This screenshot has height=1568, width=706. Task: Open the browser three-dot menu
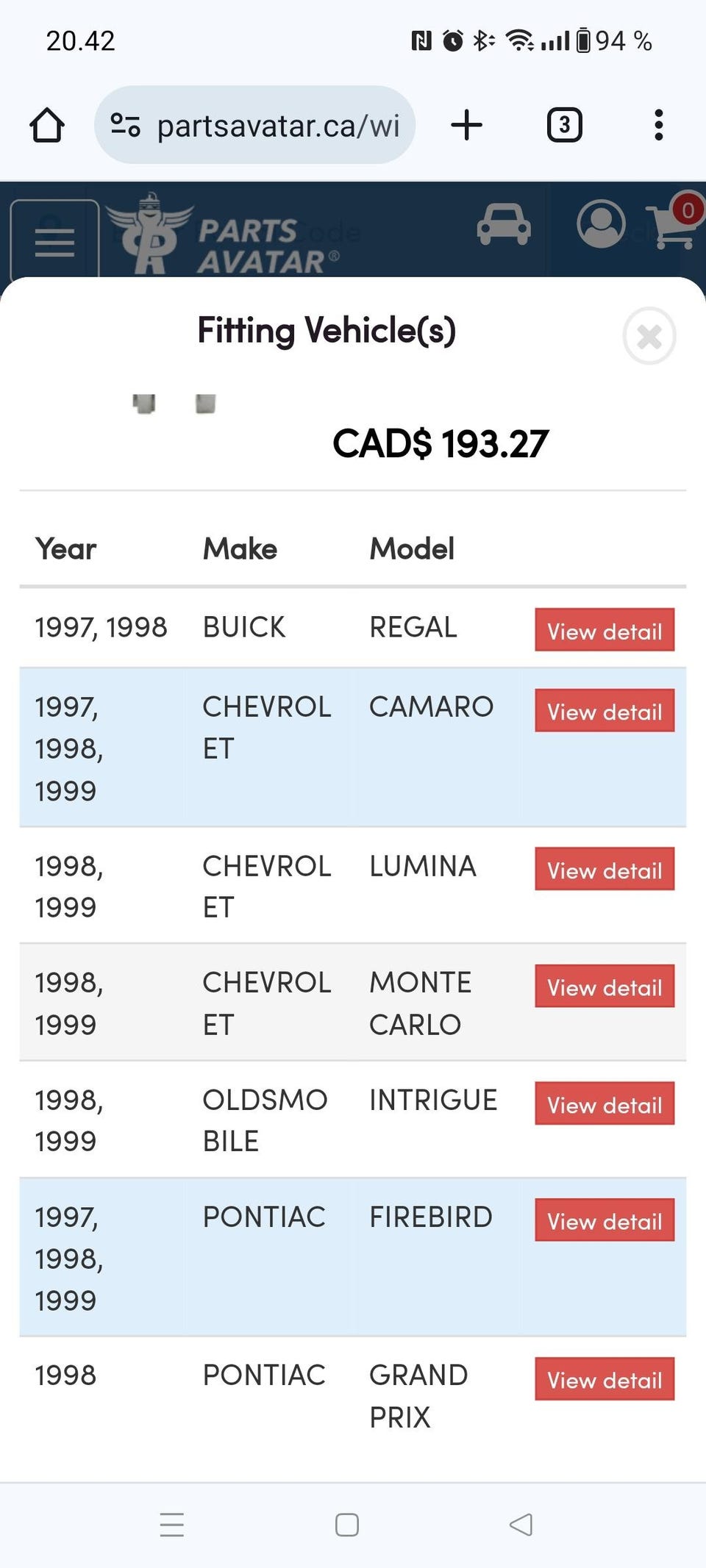tap(658, 125)
